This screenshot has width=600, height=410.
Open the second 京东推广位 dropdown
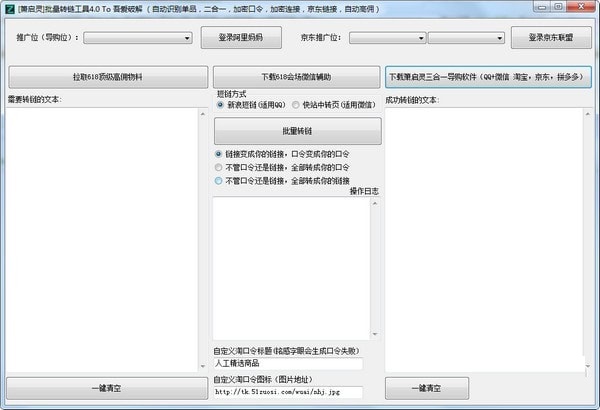(466, 38)
